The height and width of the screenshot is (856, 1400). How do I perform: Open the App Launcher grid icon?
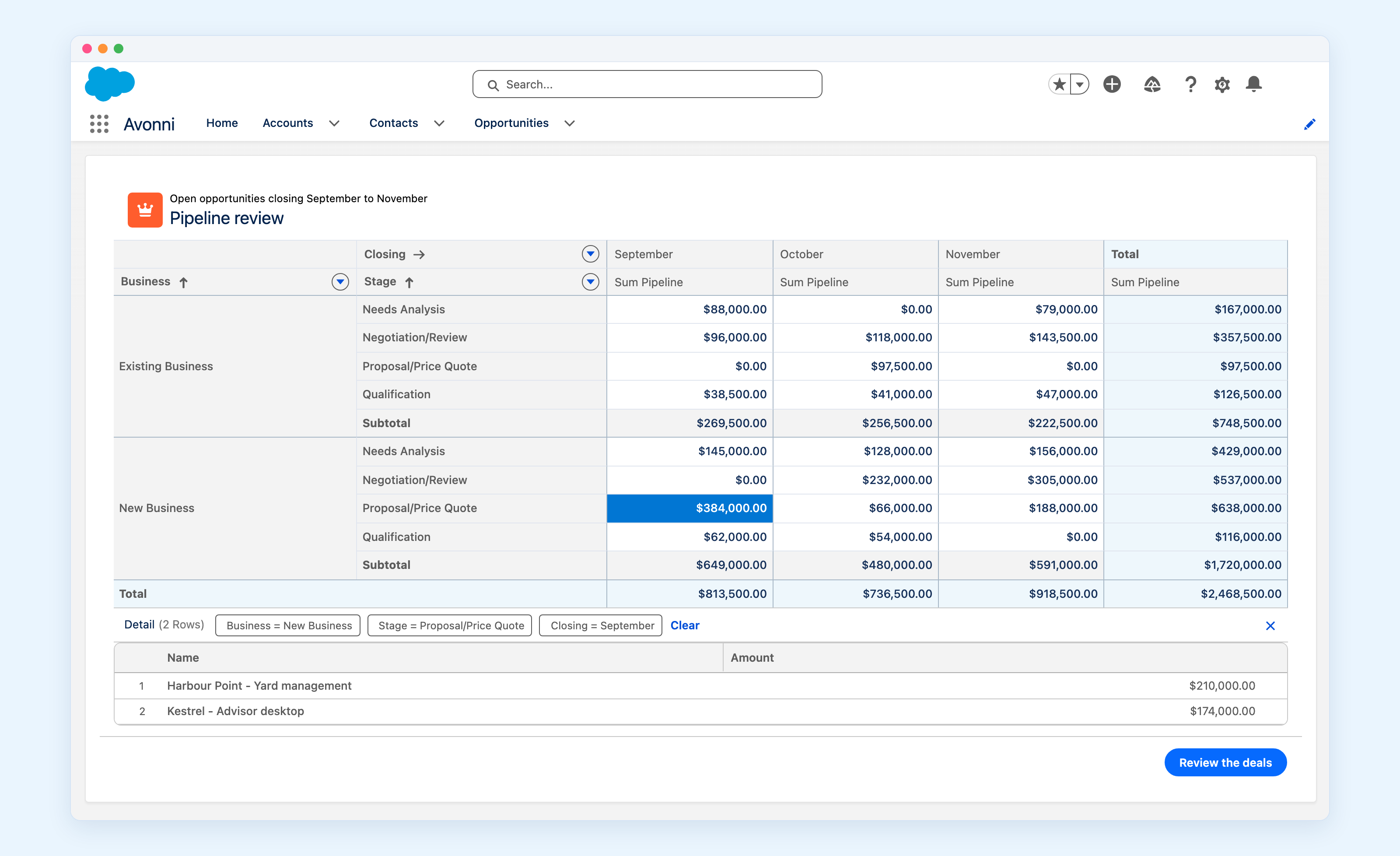(99, 123)
